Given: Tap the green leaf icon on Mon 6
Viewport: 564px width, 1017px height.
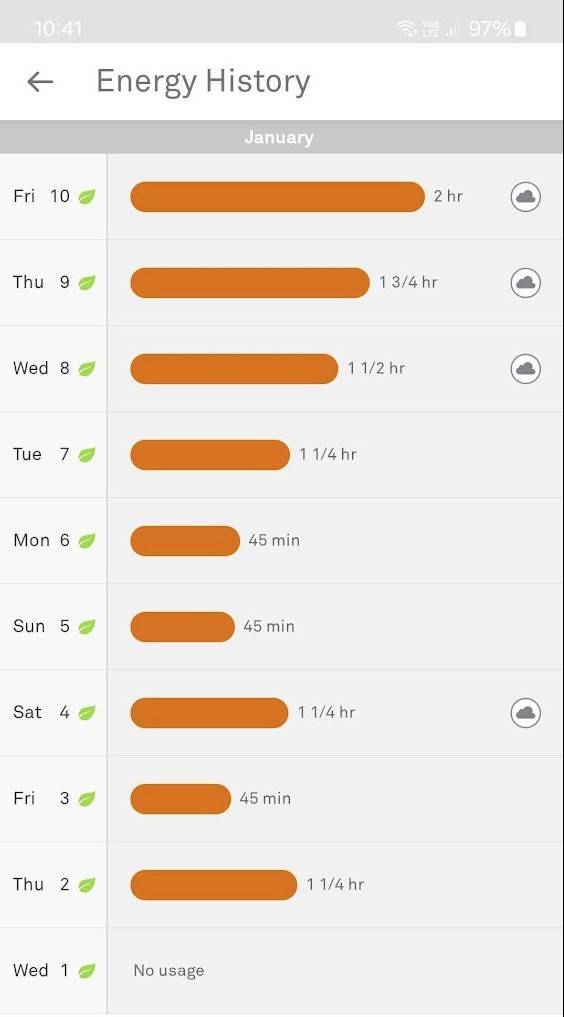Looking at the screenshot, I should (x=87, y=540).
